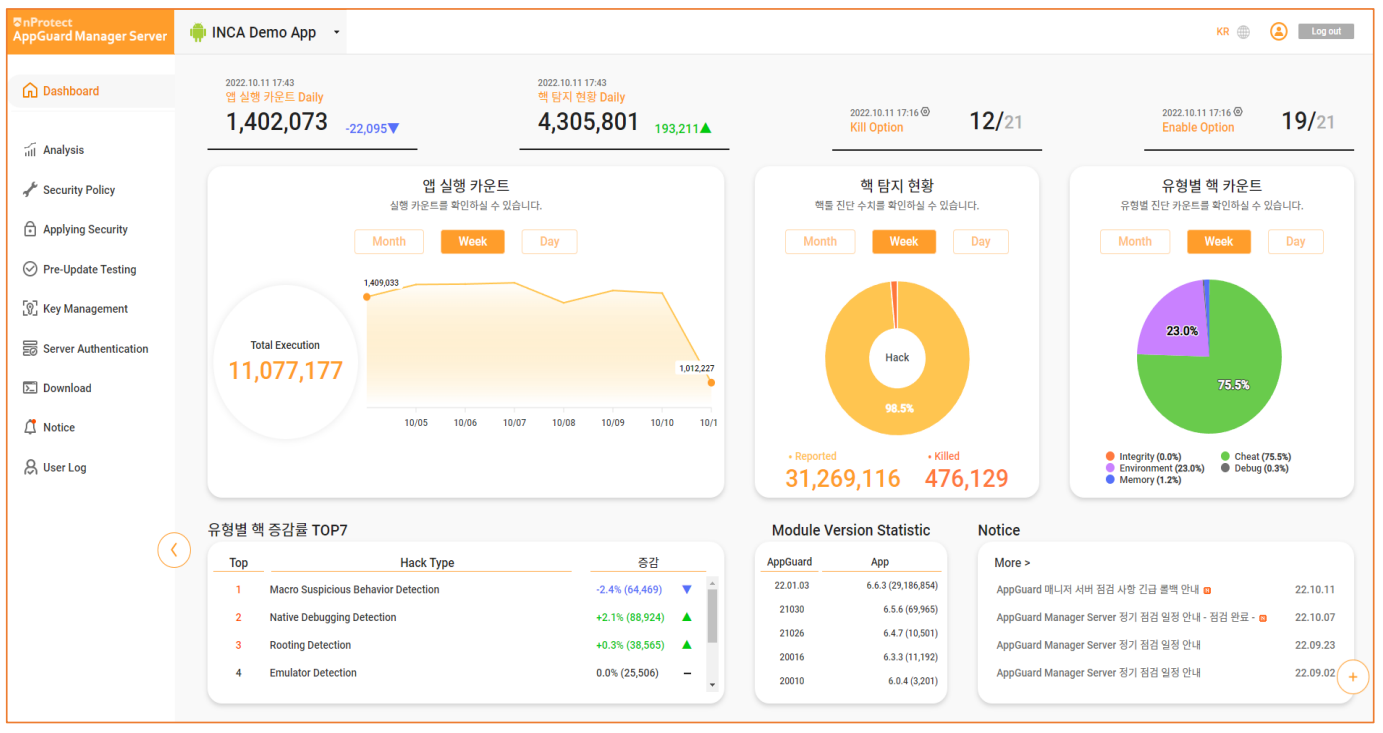Click the Environment purple legend dot

[x=1110, y=468]
